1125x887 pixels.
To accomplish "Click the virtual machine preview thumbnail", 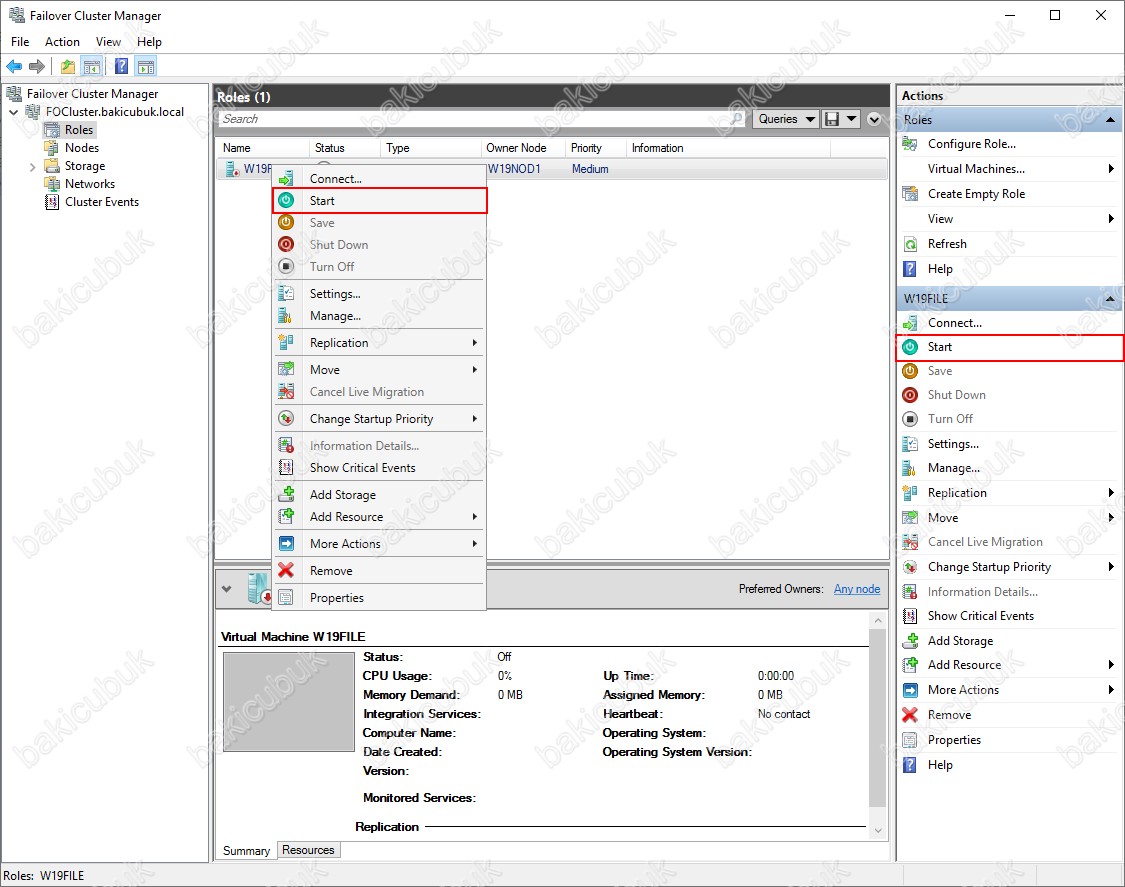I will pyautogui.click(x=288, y=701).
